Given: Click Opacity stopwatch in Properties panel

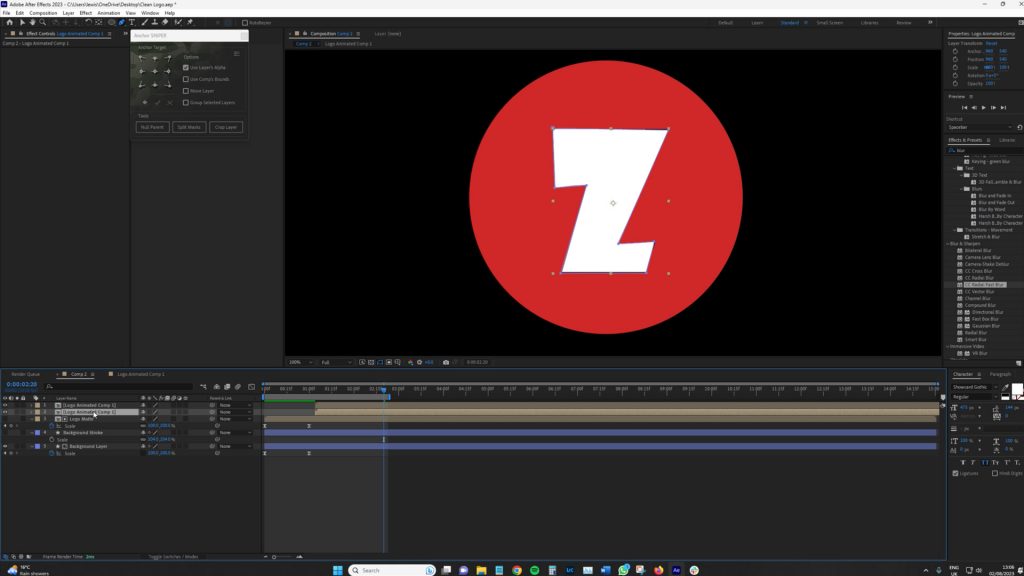Looking at the screenshot, I should 955,84.
